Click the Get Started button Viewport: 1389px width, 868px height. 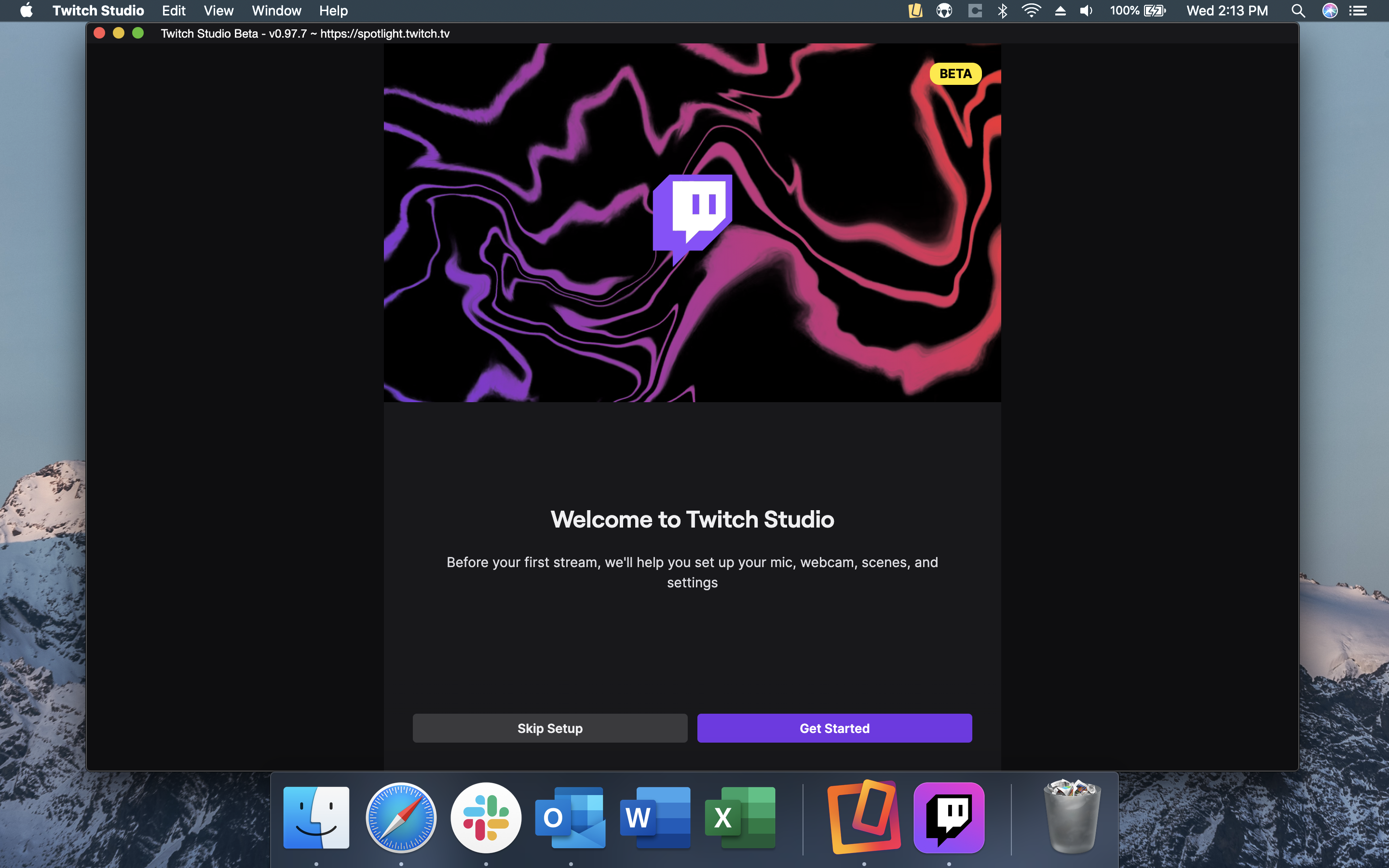coord(834,728)
